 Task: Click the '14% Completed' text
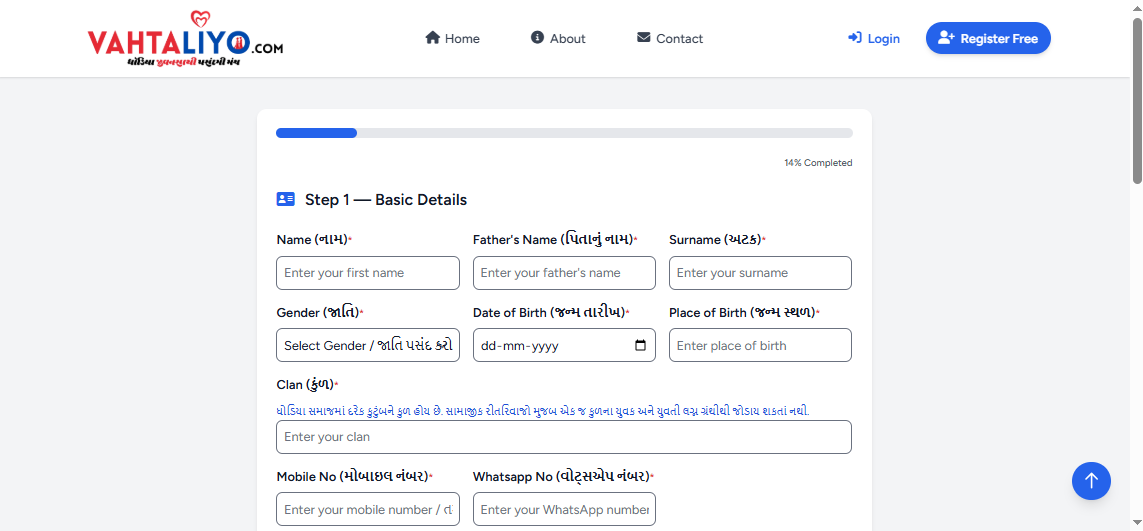coord(818,163)
